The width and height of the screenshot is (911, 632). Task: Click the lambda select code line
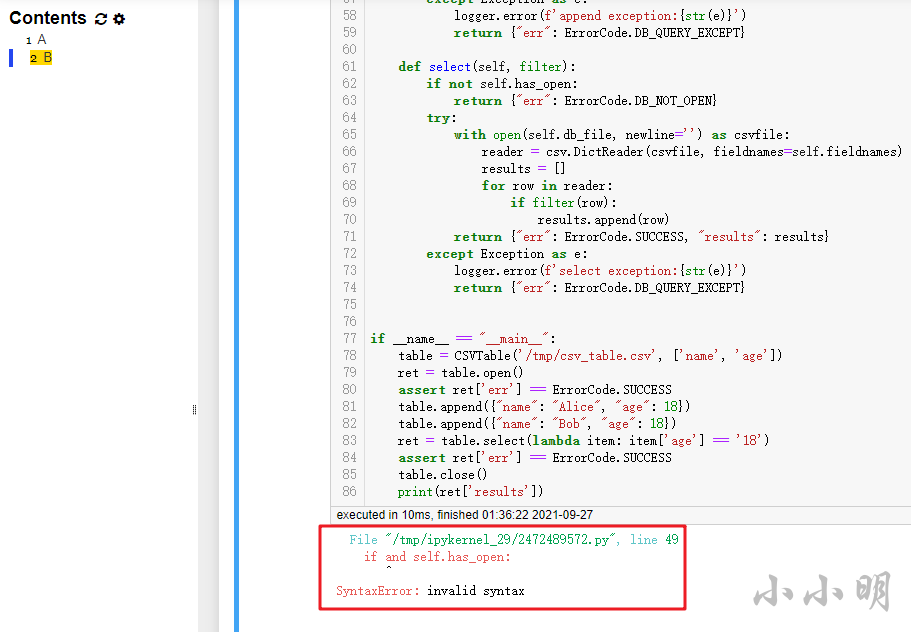pyautogui.click(x=583, y=440)
